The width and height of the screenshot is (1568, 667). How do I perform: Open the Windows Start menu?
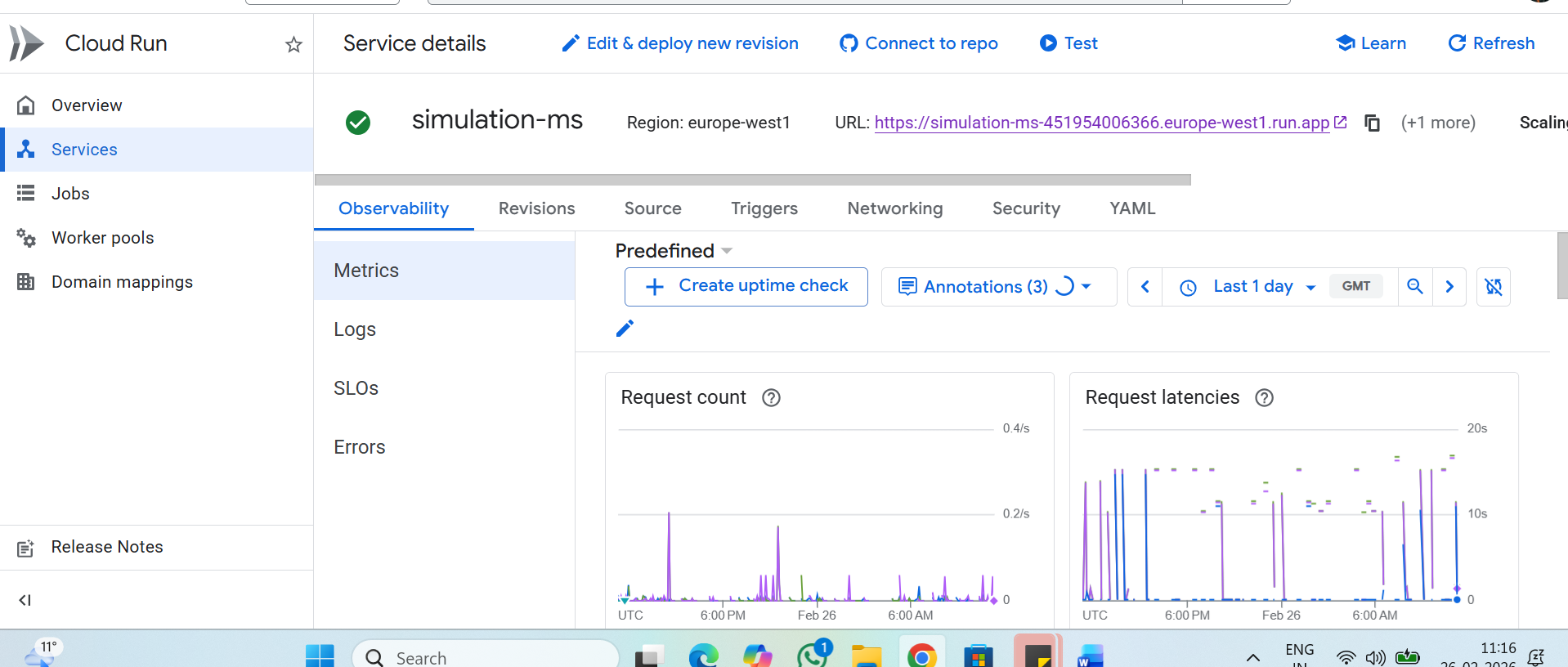pyautogui.click(x=320, y=656)
